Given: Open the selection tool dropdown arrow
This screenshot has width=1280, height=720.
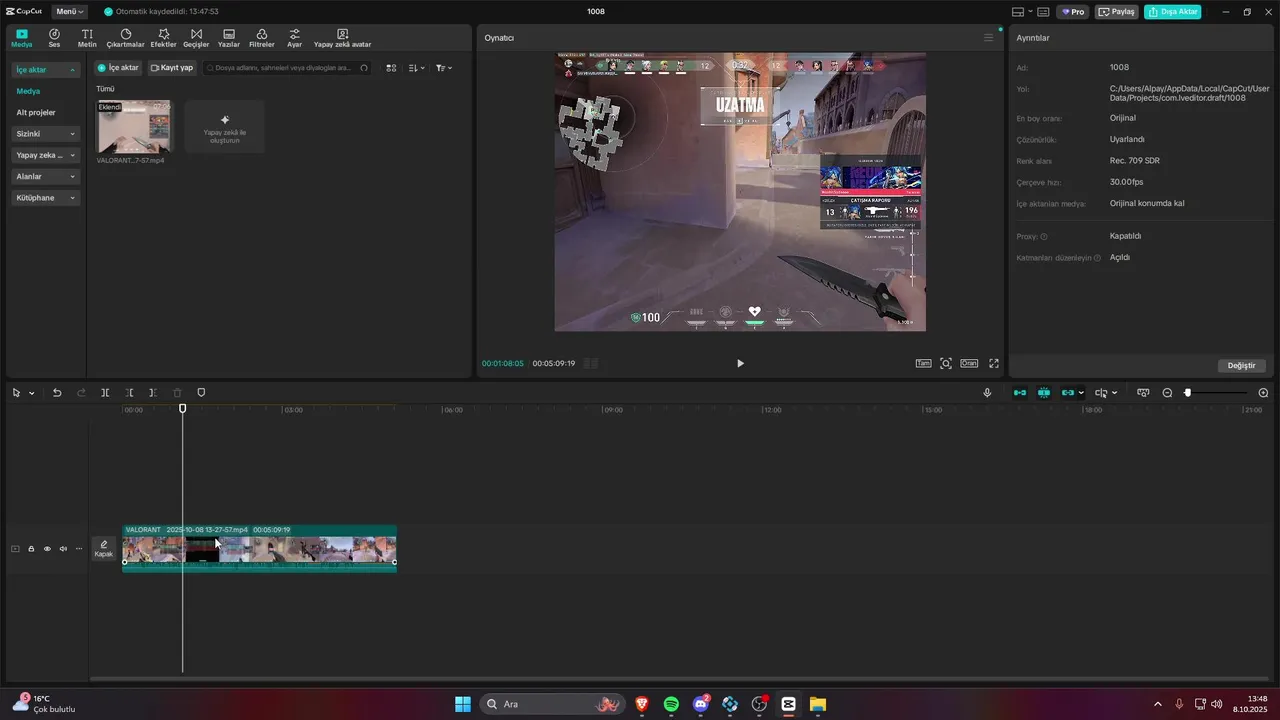Looking at the screenshot, I should (32, 393).
